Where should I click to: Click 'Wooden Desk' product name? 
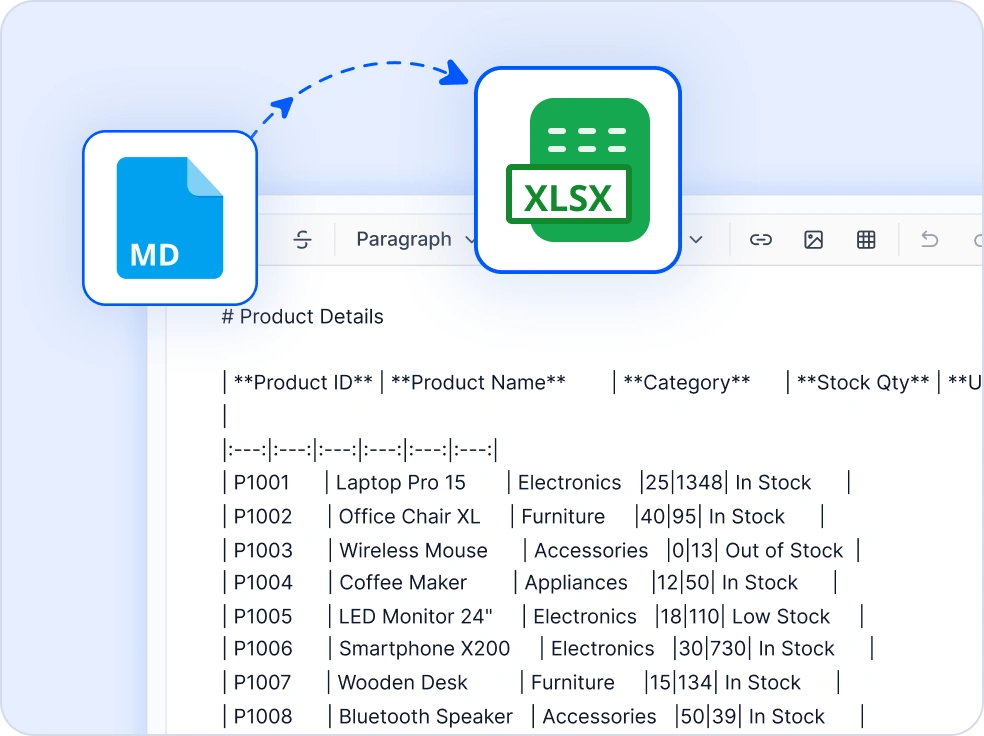click(402, 682)
